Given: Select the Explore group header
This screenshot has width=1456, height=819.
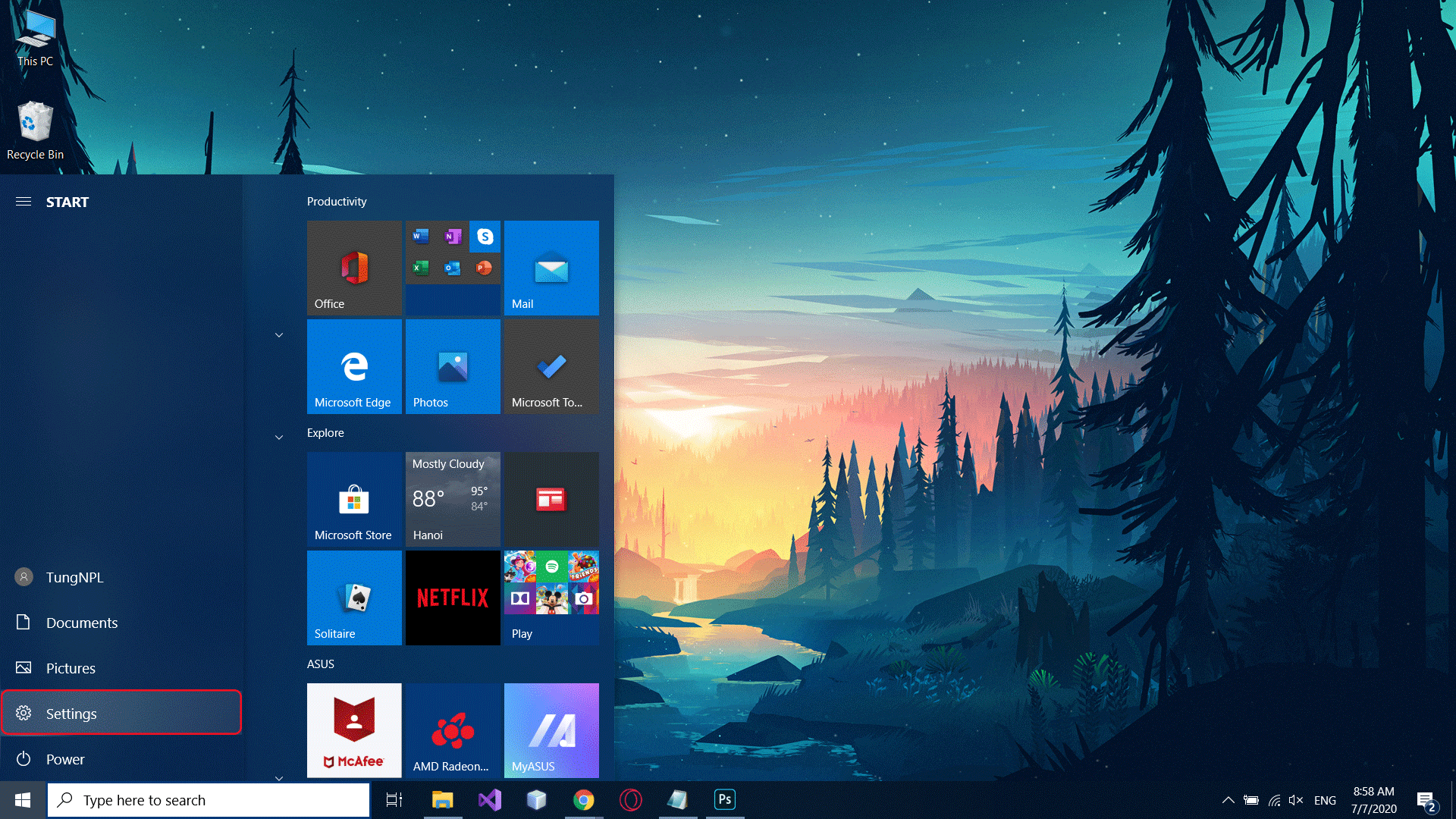Looking at the screenshot, I should click(x=325, y=433).
